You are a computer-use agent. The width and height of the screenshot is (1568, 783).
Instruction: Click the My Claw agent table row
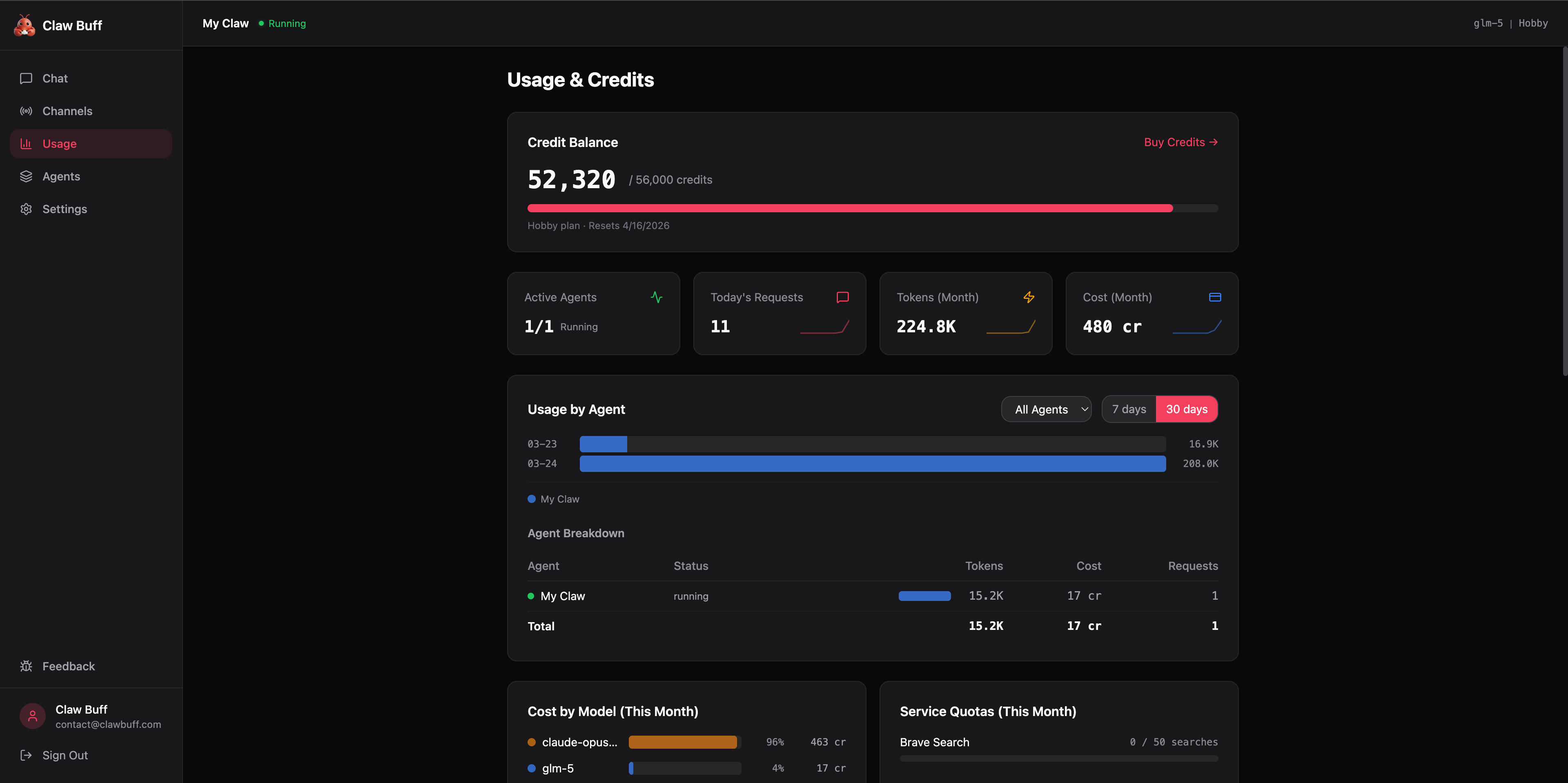872,596
